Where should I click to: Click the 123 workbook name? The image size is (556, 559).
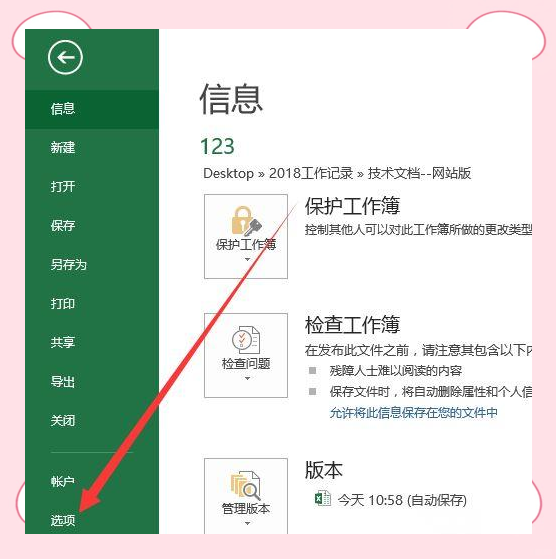[217, 147]
